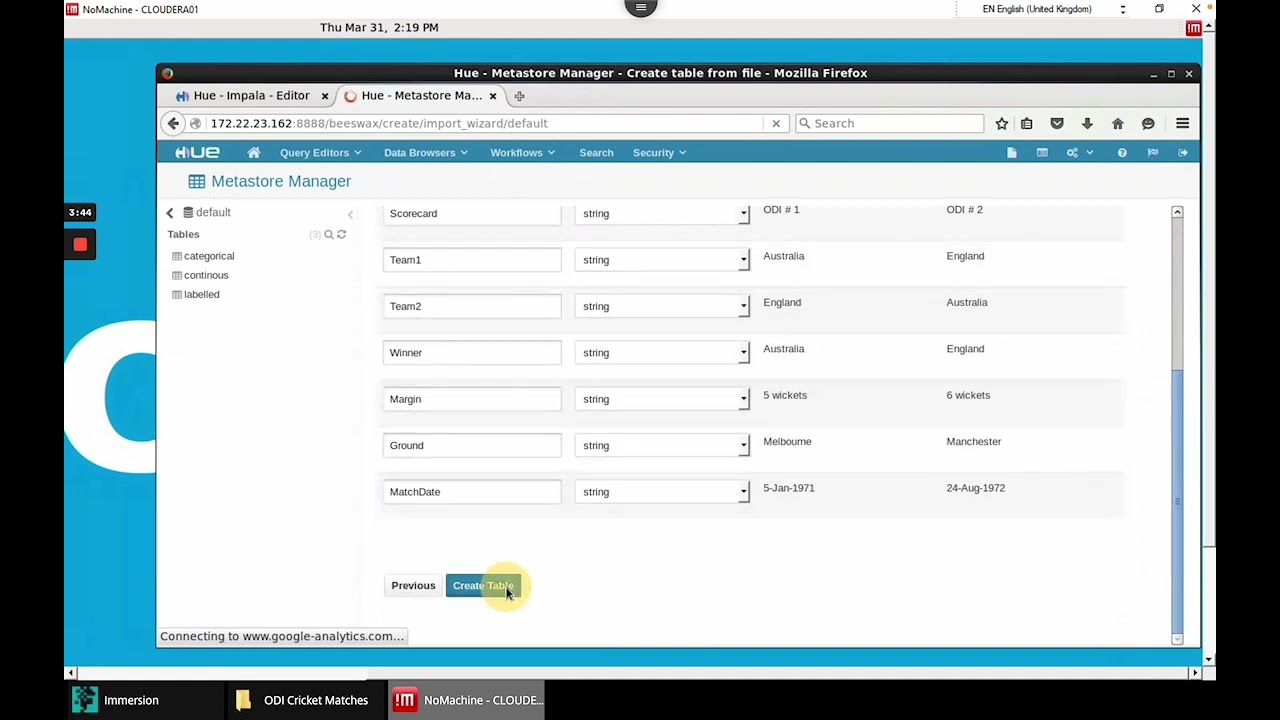This screenshot has height=720, width=1280.
Task: Open Hue job browser icon
Action: (1042, 152)
